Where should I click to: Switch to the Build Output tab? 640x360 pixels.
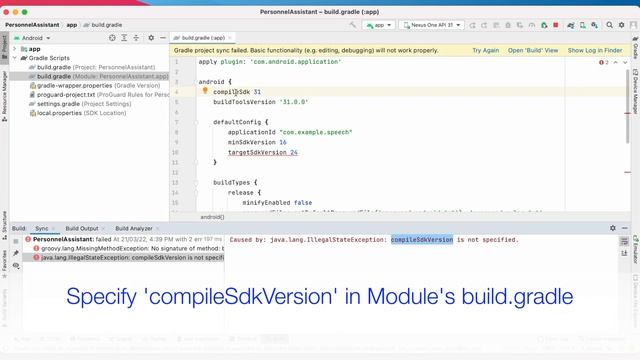coord(82,229)
